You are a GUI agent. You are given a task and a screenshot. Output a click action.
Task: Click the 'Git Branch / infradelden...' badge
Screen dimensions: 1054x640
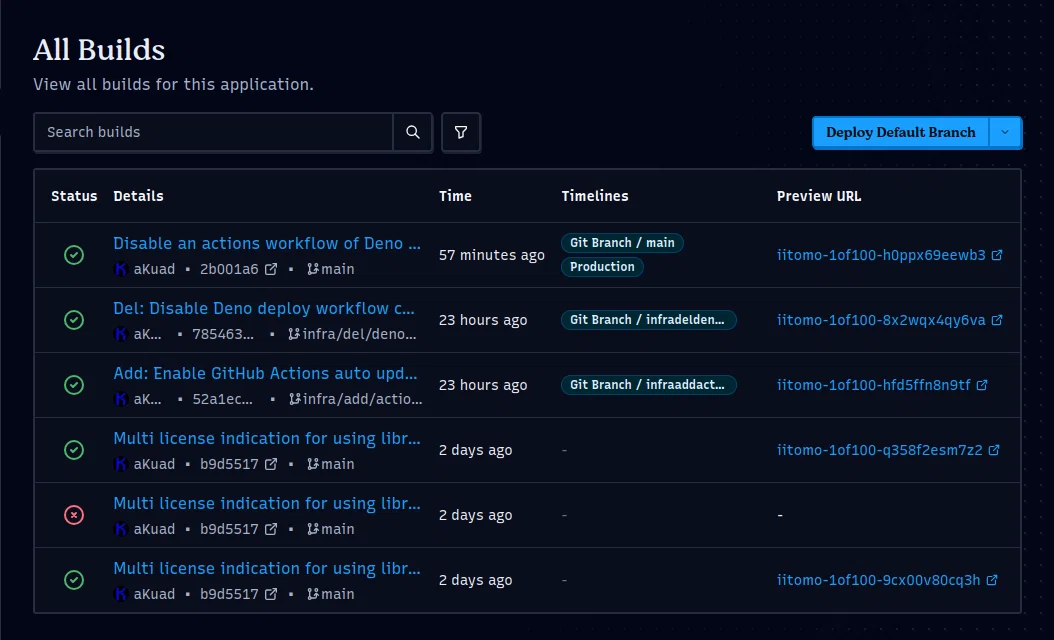point(649,320)
